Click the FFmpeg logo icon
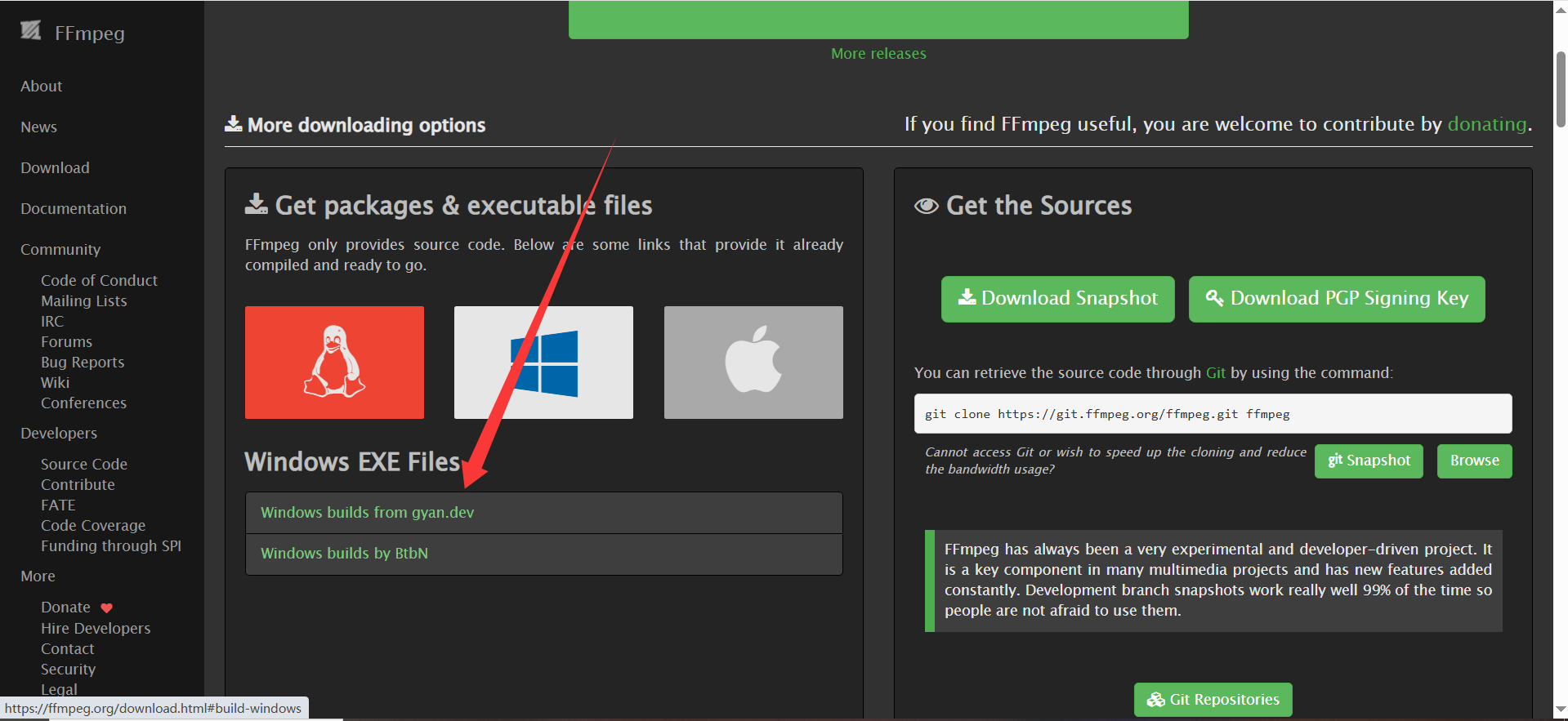Image resolution: width=1568 pixels, height=721 pixels. pyautogui.click(x=31, y=31)
